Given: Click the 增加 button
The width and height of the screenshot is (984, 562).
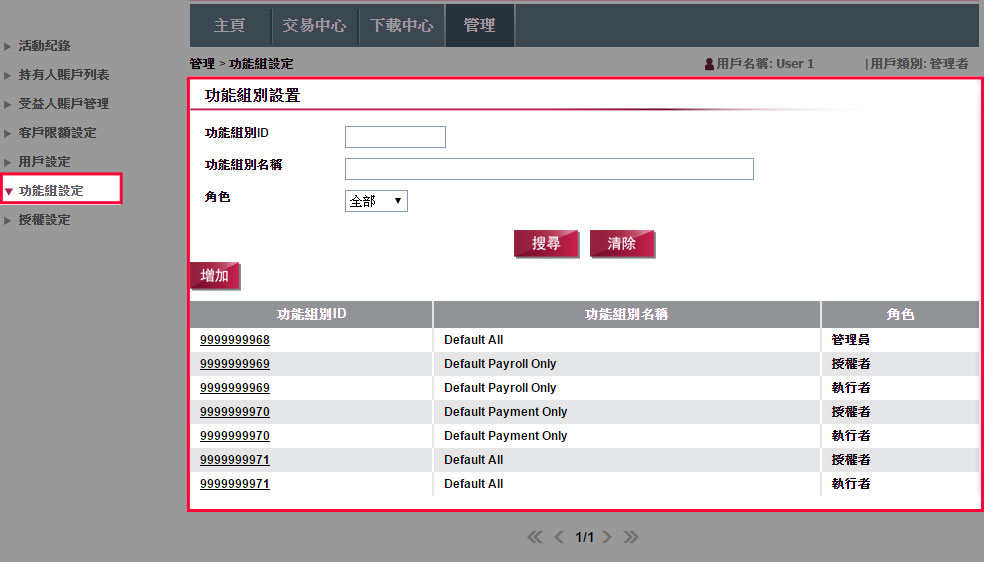Looking at the screenshot, I should coord(215,276).
